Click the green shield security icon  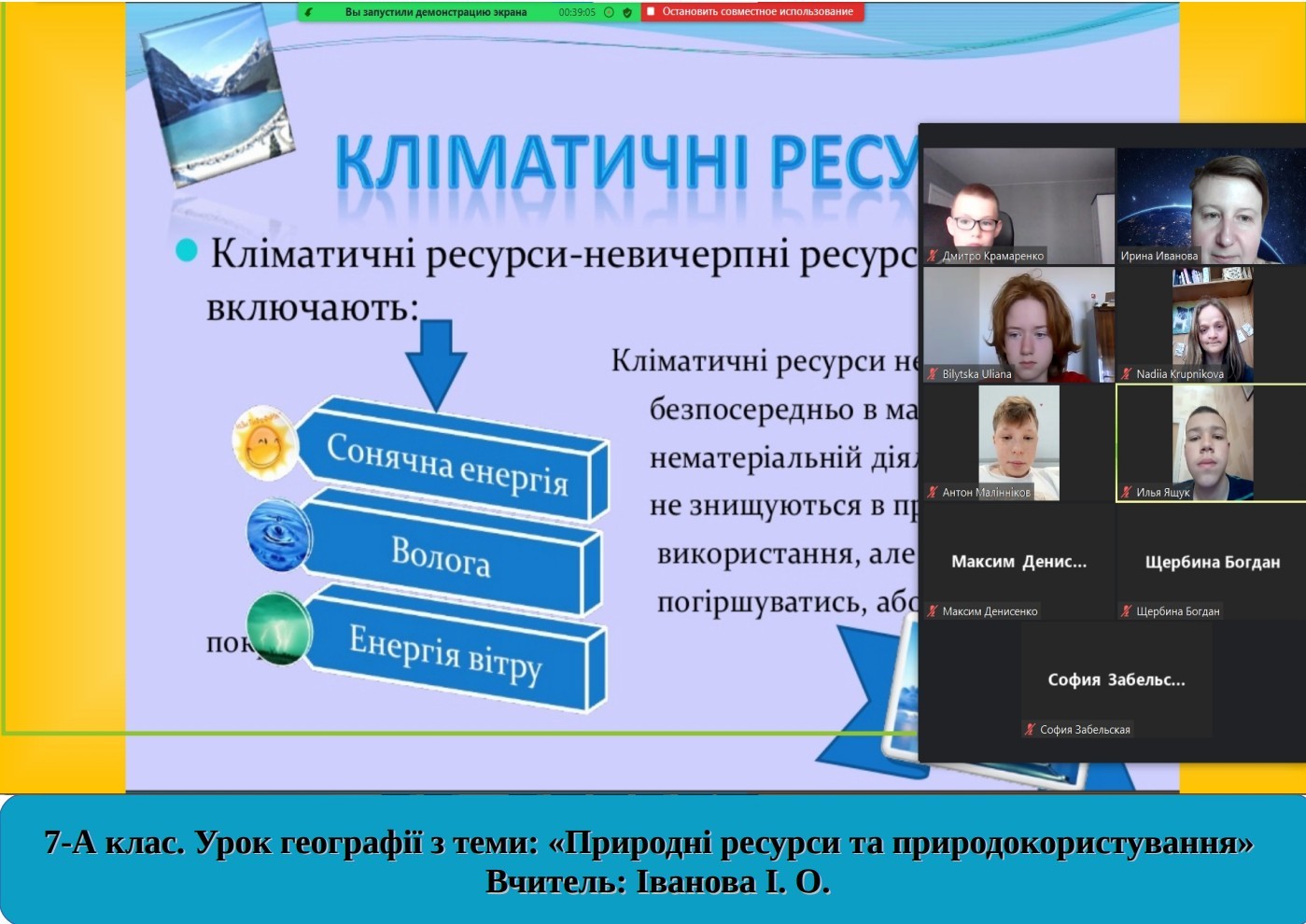coord(627,12)
